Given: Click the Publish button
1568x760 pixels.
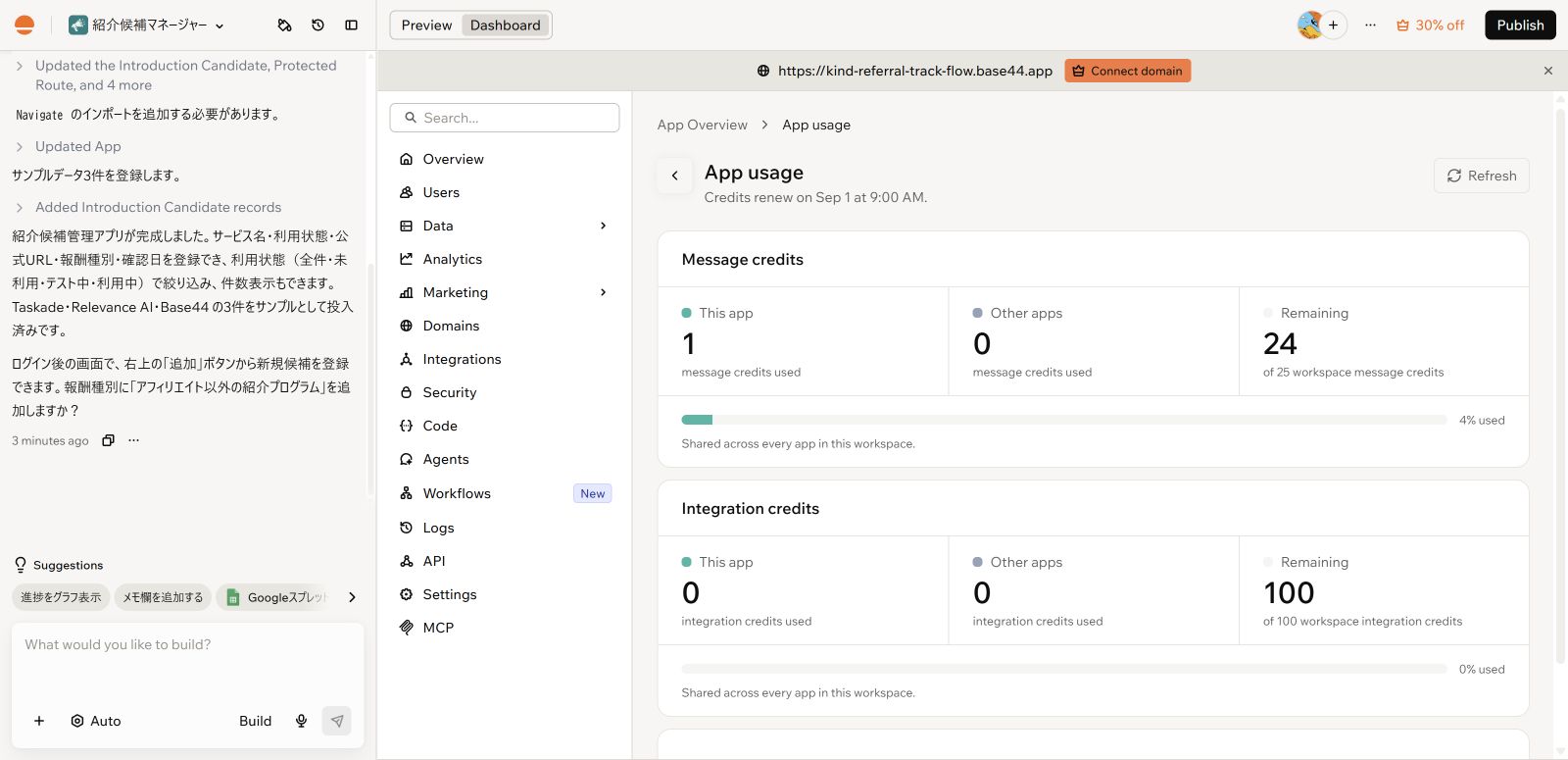Looking at the screenshot, I should (x=1520, y=25).
